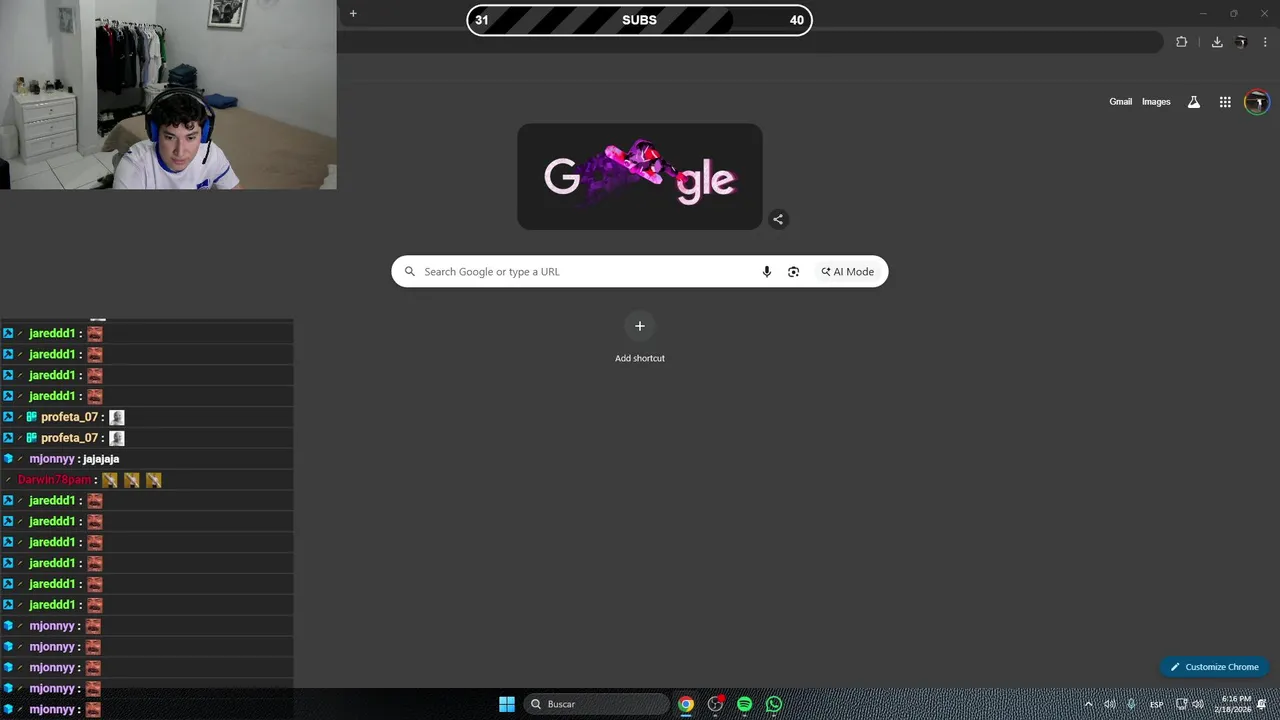This screenshot has height=720, width=1280.
Task: Click mjonnyy's jajajaja chat message
Action: coord(101,459)
